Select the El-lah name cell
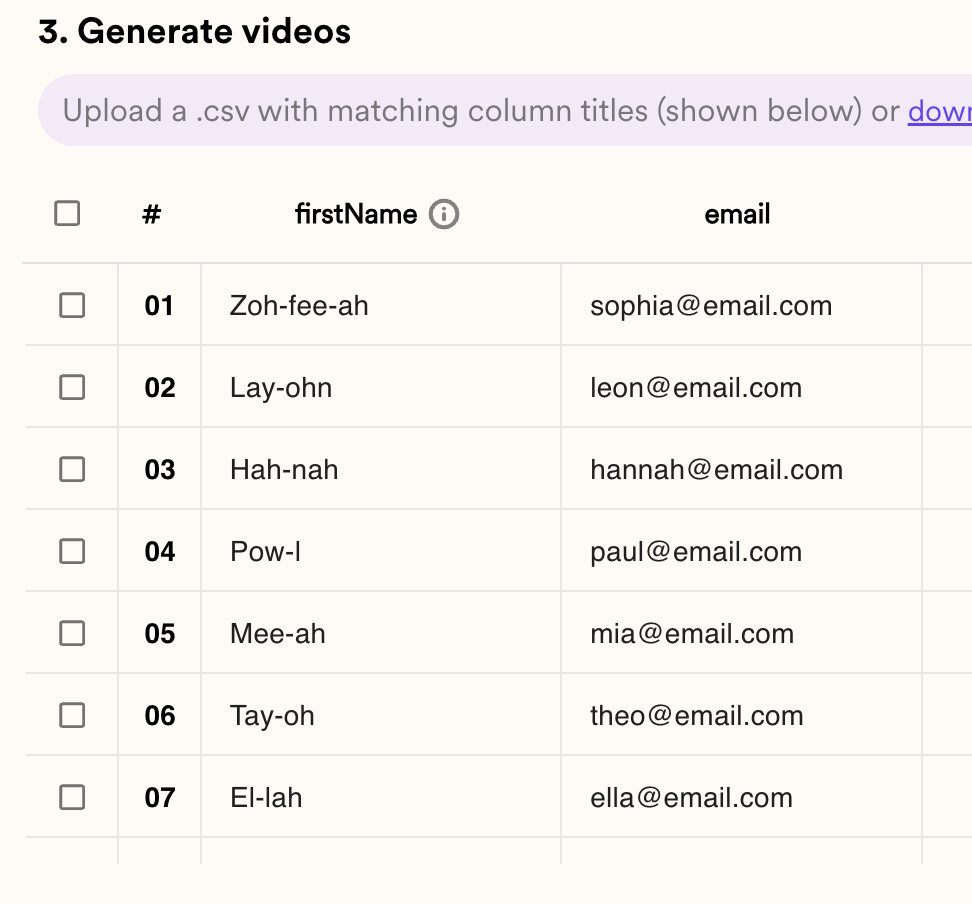Screen dimensions: 972x904 pos(381,797)
